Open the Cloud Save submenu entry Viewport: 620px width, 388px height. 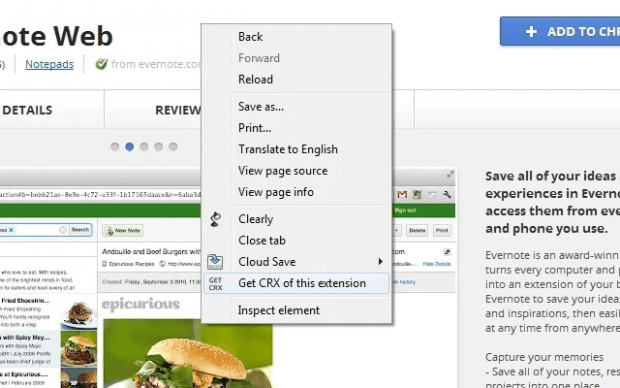[297, 262]
